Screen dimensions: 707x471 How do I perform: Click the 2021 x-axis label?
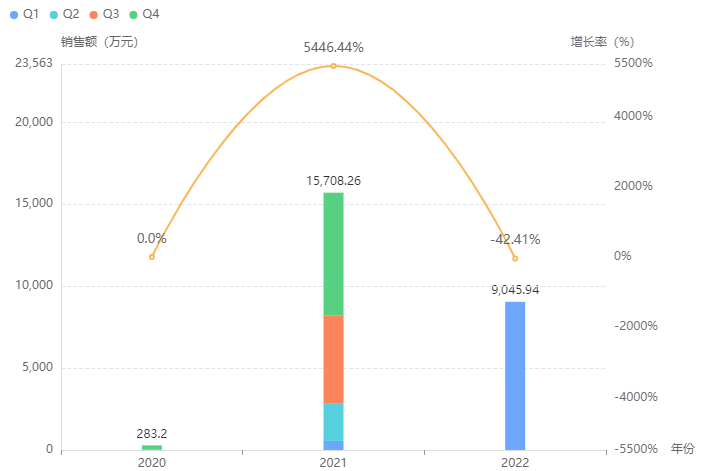(333, 462)
